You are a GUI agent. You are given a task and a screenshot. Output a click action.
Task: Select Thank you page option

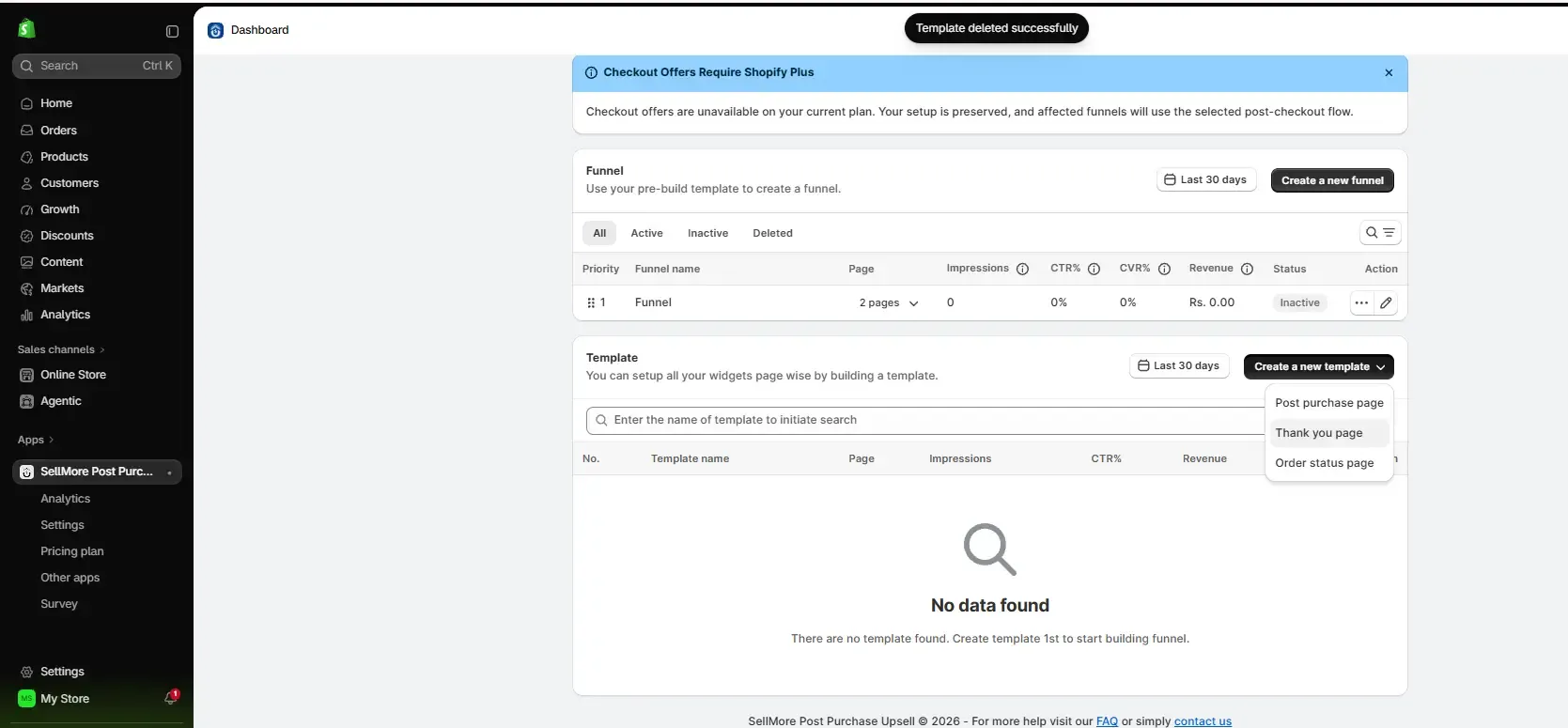(x=1328, y=433)
